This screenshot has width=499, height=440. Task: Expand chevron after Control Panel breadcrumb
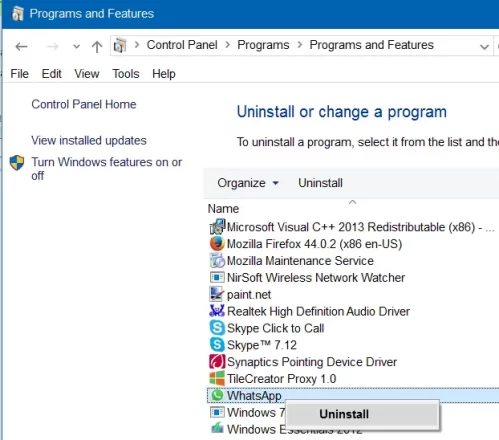227,45
